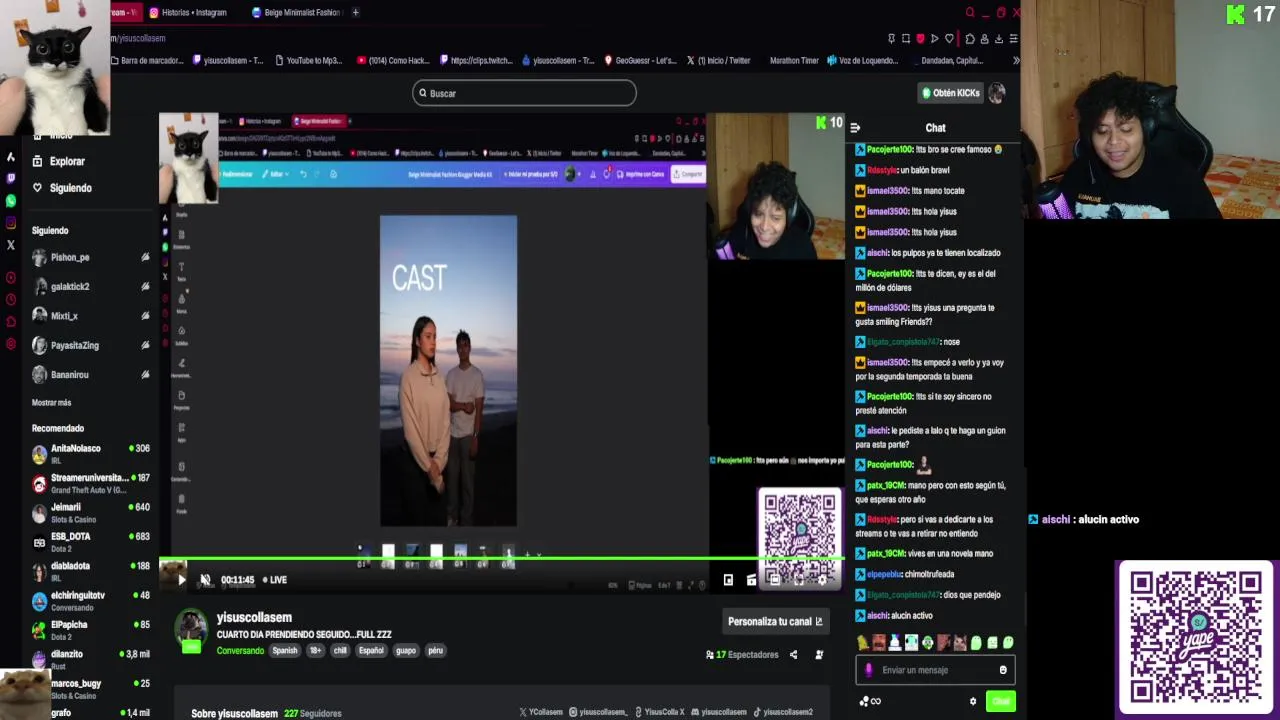Open followed channel galaktick2
This screenshot has width=1280, height=720.
tap(90, 286)
